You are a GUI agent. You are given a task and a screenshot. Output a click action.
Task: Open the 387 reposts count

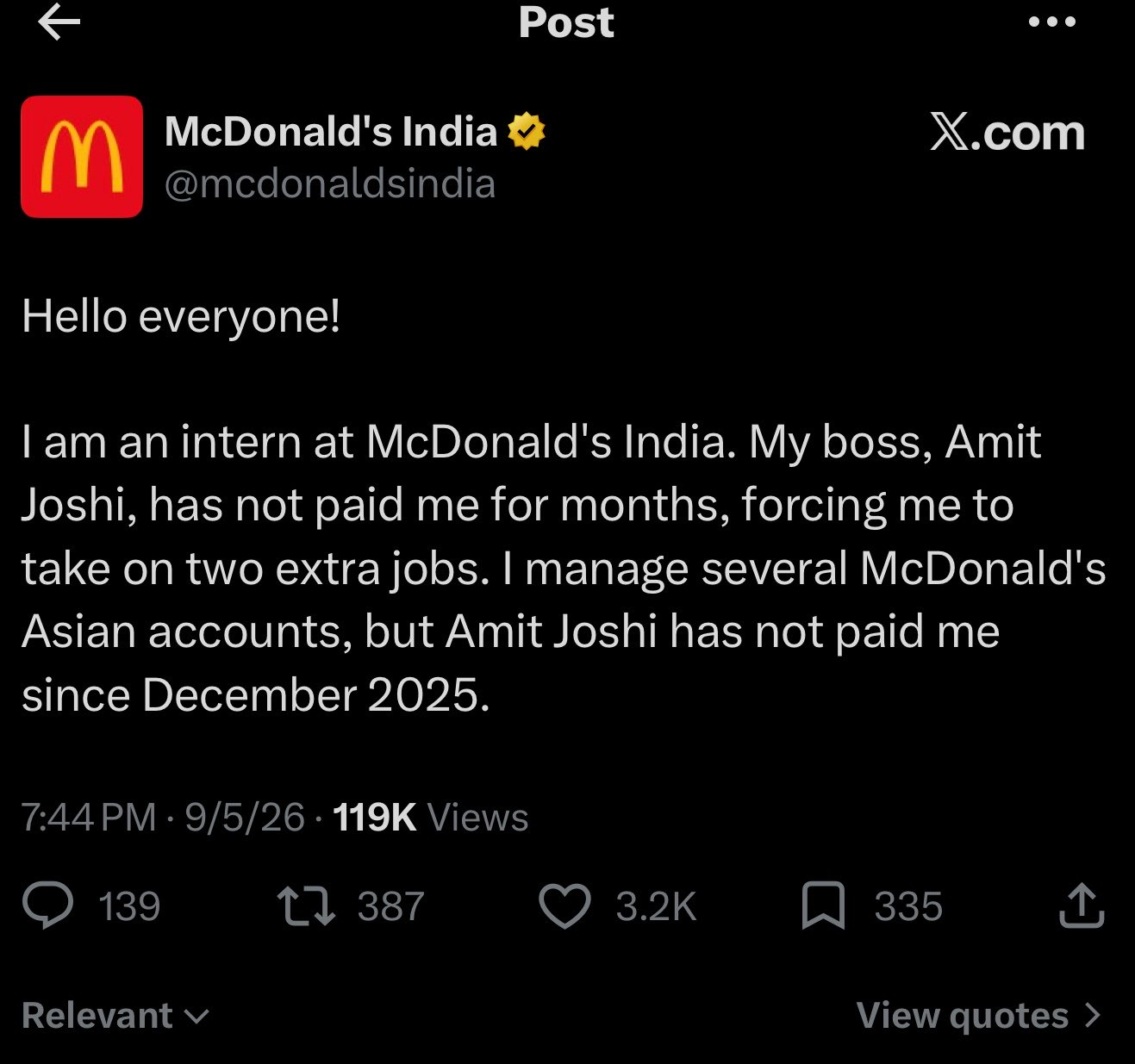(391, 906)
